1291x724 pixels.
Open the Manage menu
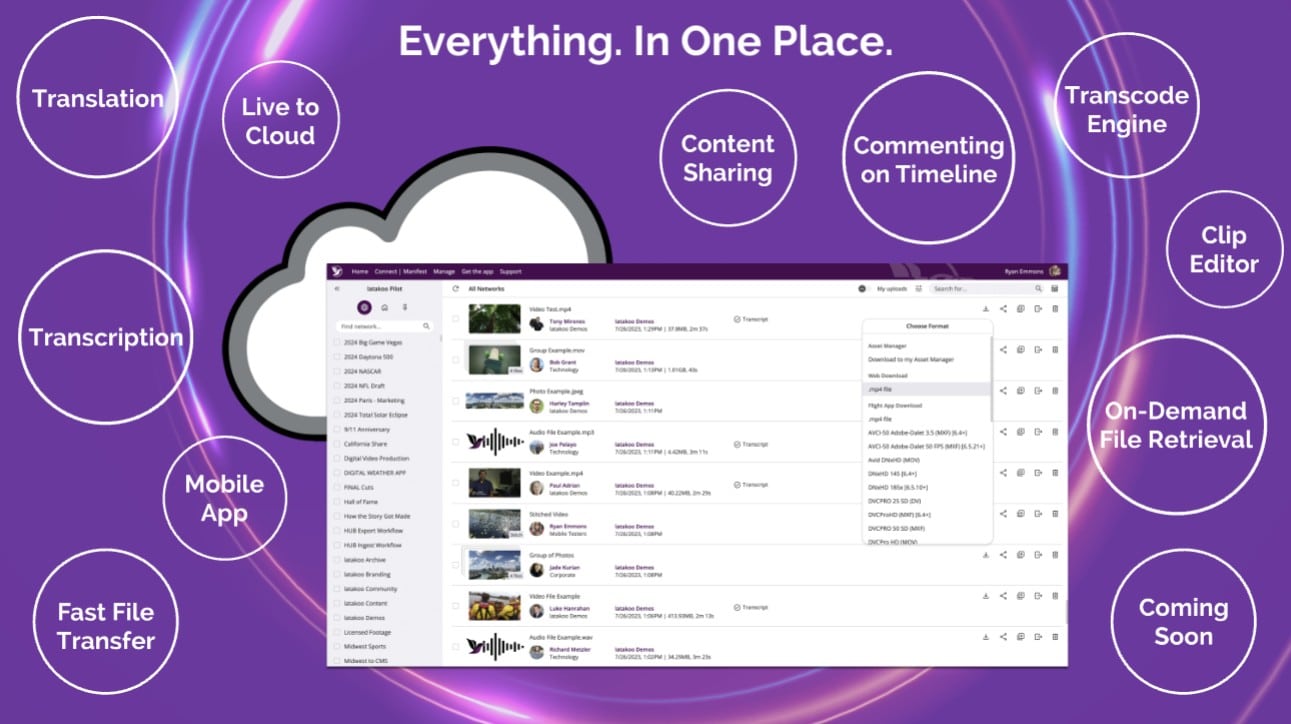(x=444, y=271)
